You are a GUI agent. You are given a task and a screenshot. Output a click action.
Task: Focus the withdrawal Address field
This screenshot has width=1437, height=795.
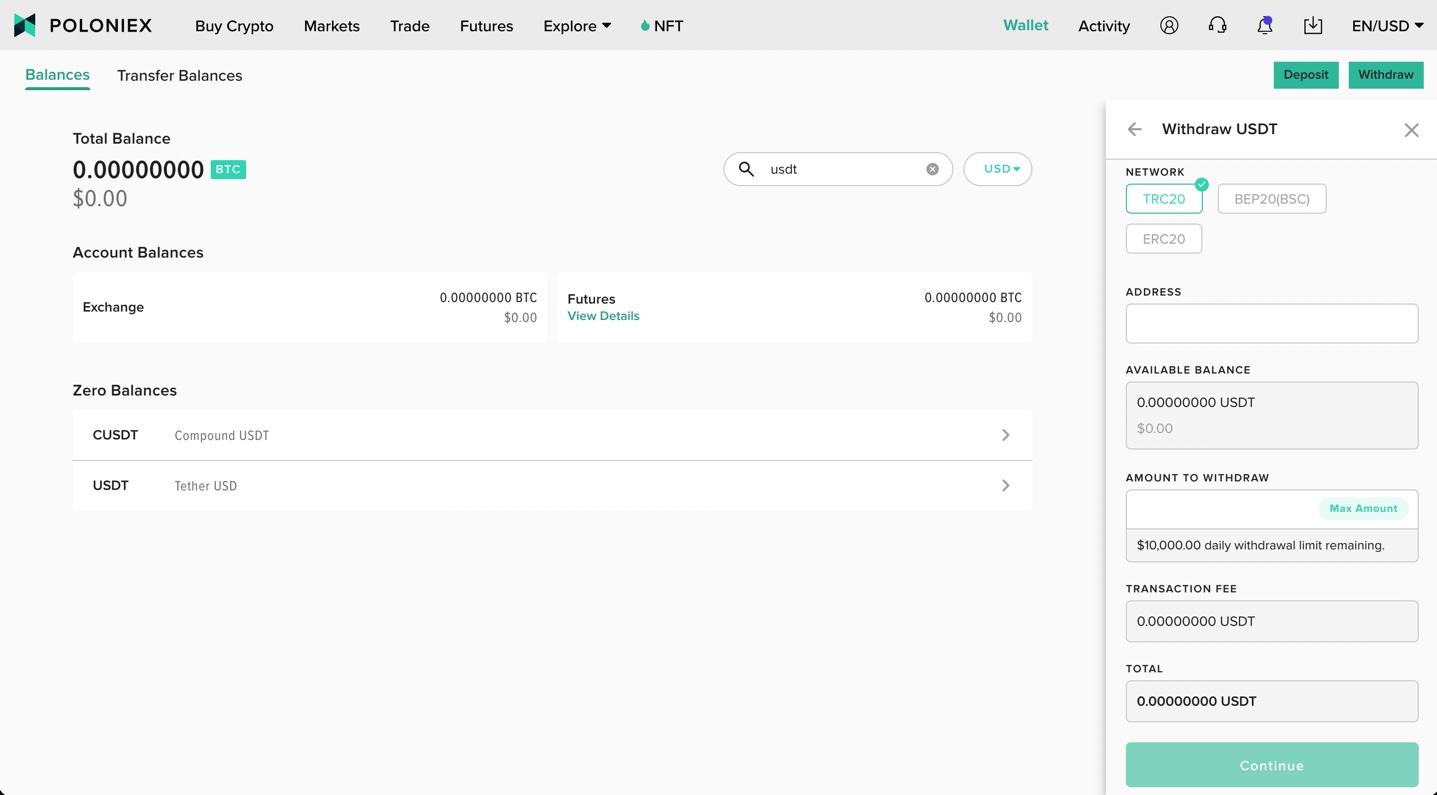pos(1272,323)
